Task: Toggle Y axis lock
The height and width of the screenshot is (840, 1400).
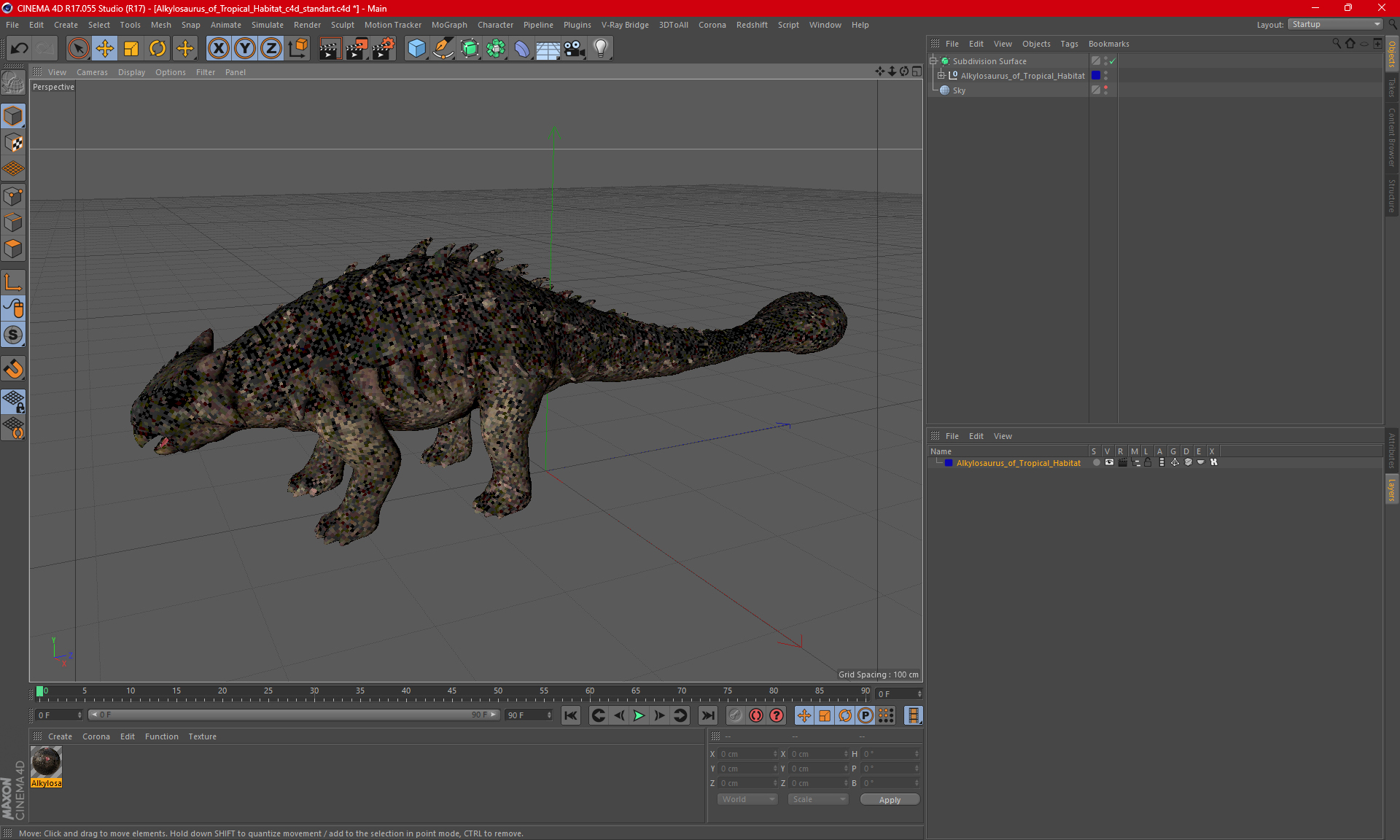Action: tap(245, 48)
